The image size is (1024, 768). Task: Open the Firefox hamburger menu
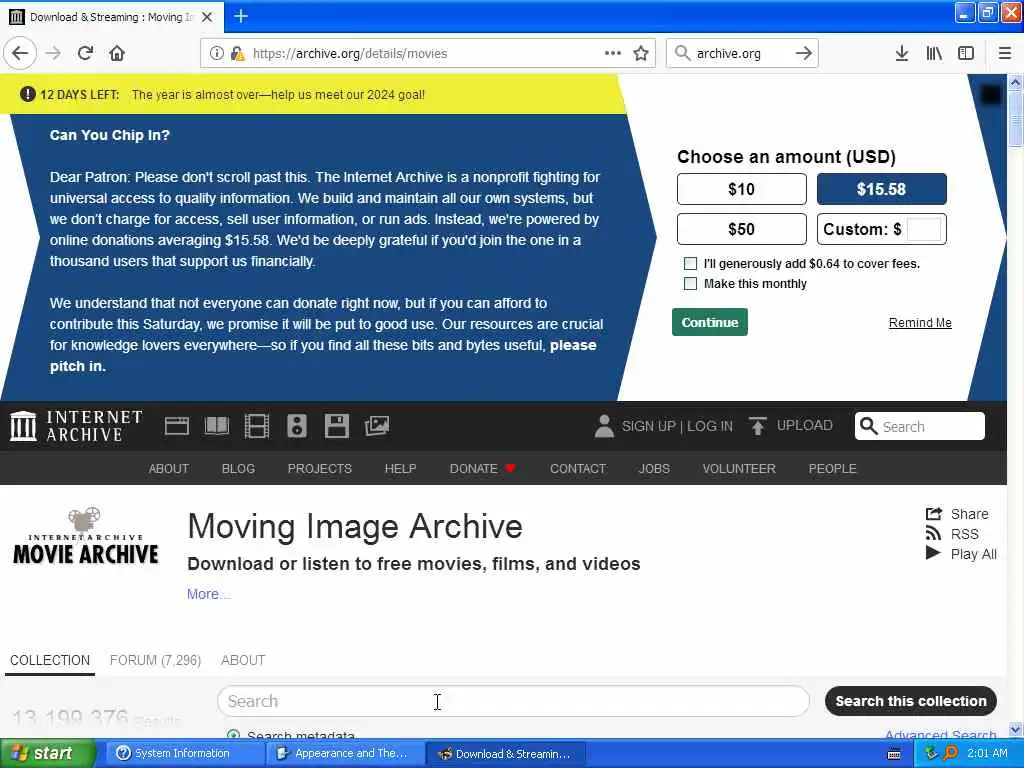click(1005, 53)
